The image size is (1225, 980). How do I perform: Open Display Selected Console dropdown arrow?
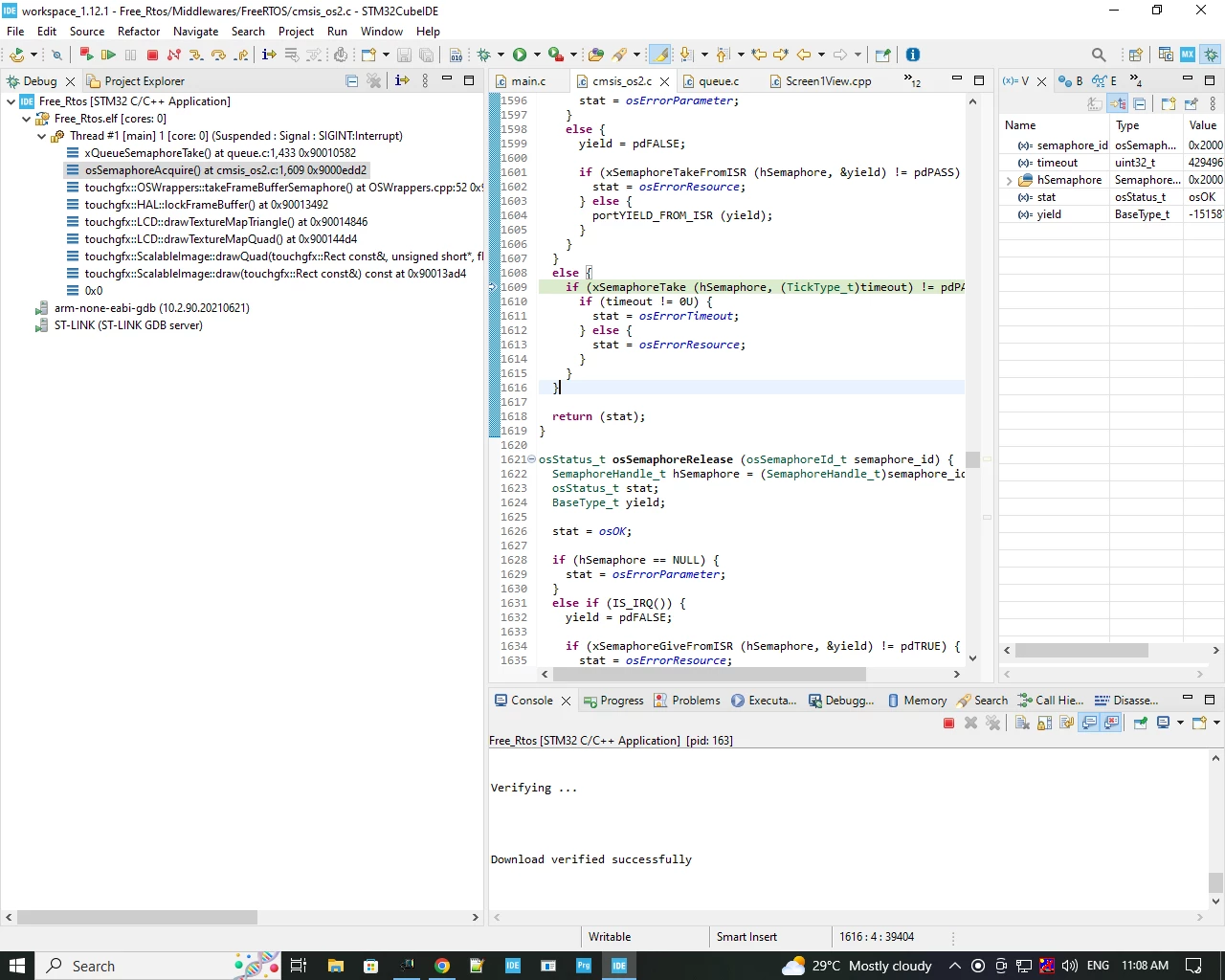click(x=1180, y=723)
